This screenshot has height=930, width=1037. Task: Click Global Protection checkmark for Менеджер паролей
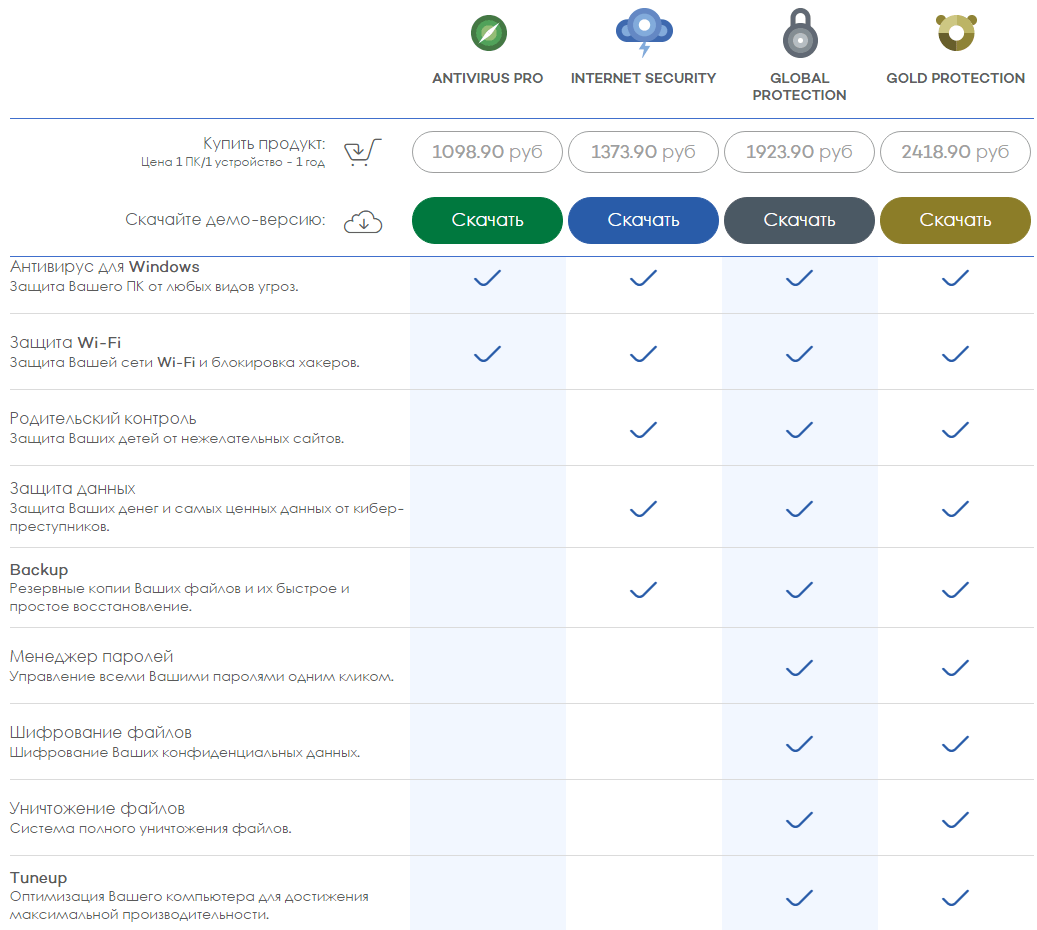(x=800, y=667)
